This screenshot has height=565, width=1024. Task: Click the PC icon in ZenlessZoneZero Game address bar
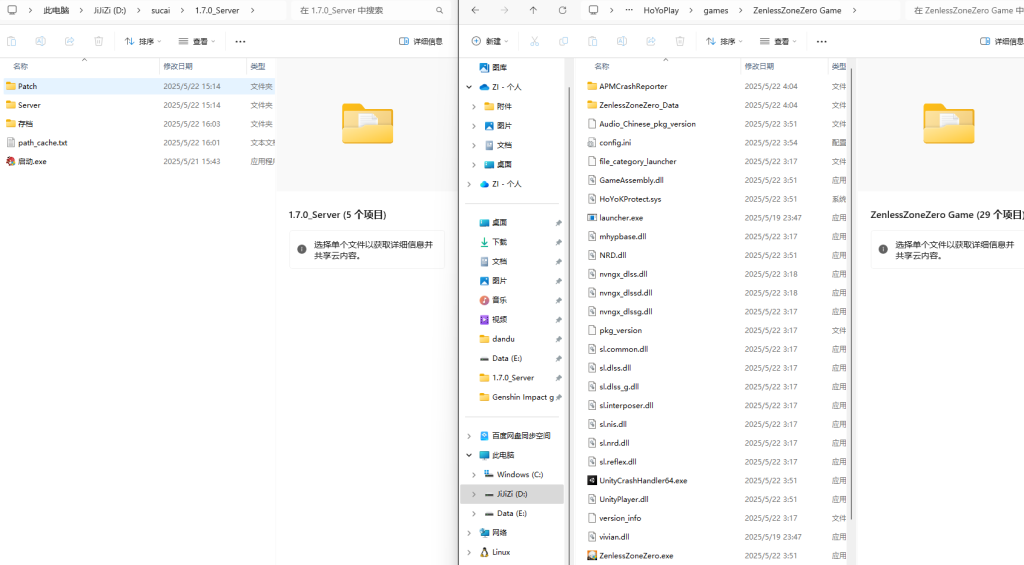[x=593, y=10]
